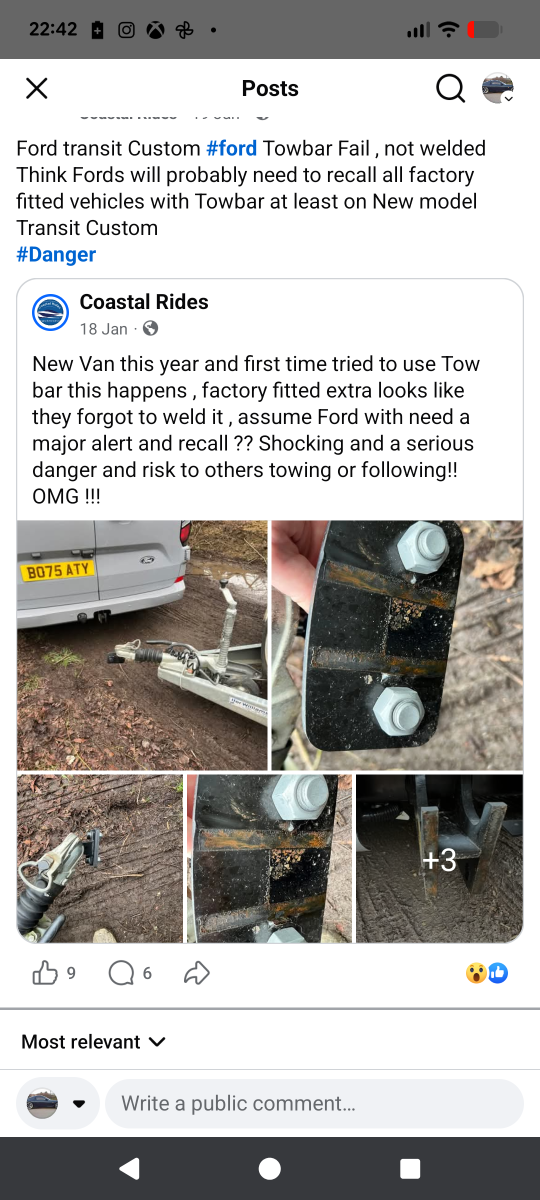Tap the Like thumbs-up icon
The height and width of the screenshot is (1200, 540).
(x=45, y=972)
